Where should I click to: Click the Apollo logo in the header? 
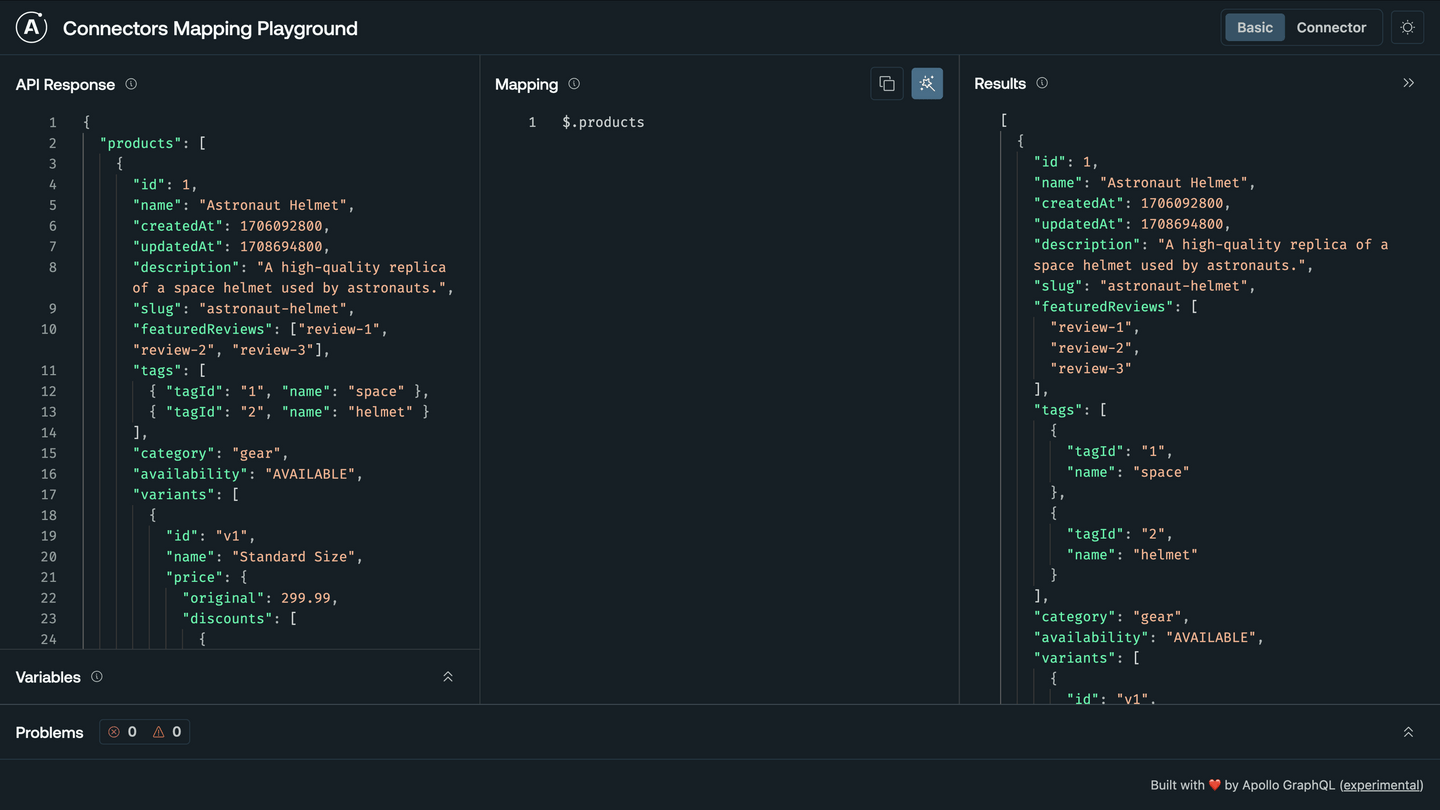[31, 27]
